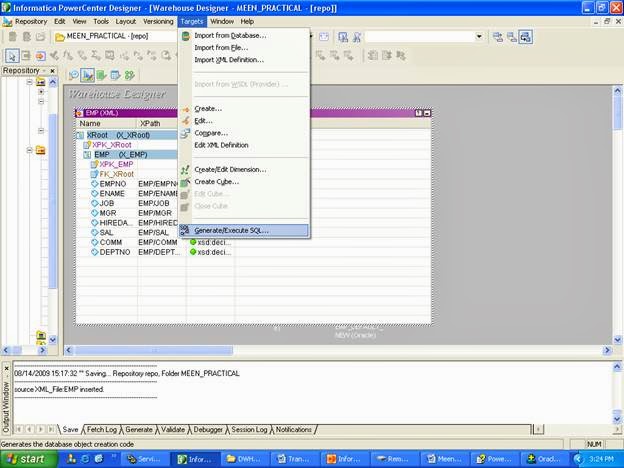624x468 pixels.
Task: Click the small icon left of EMP (XML) minimize
Action: click(418, 113)
